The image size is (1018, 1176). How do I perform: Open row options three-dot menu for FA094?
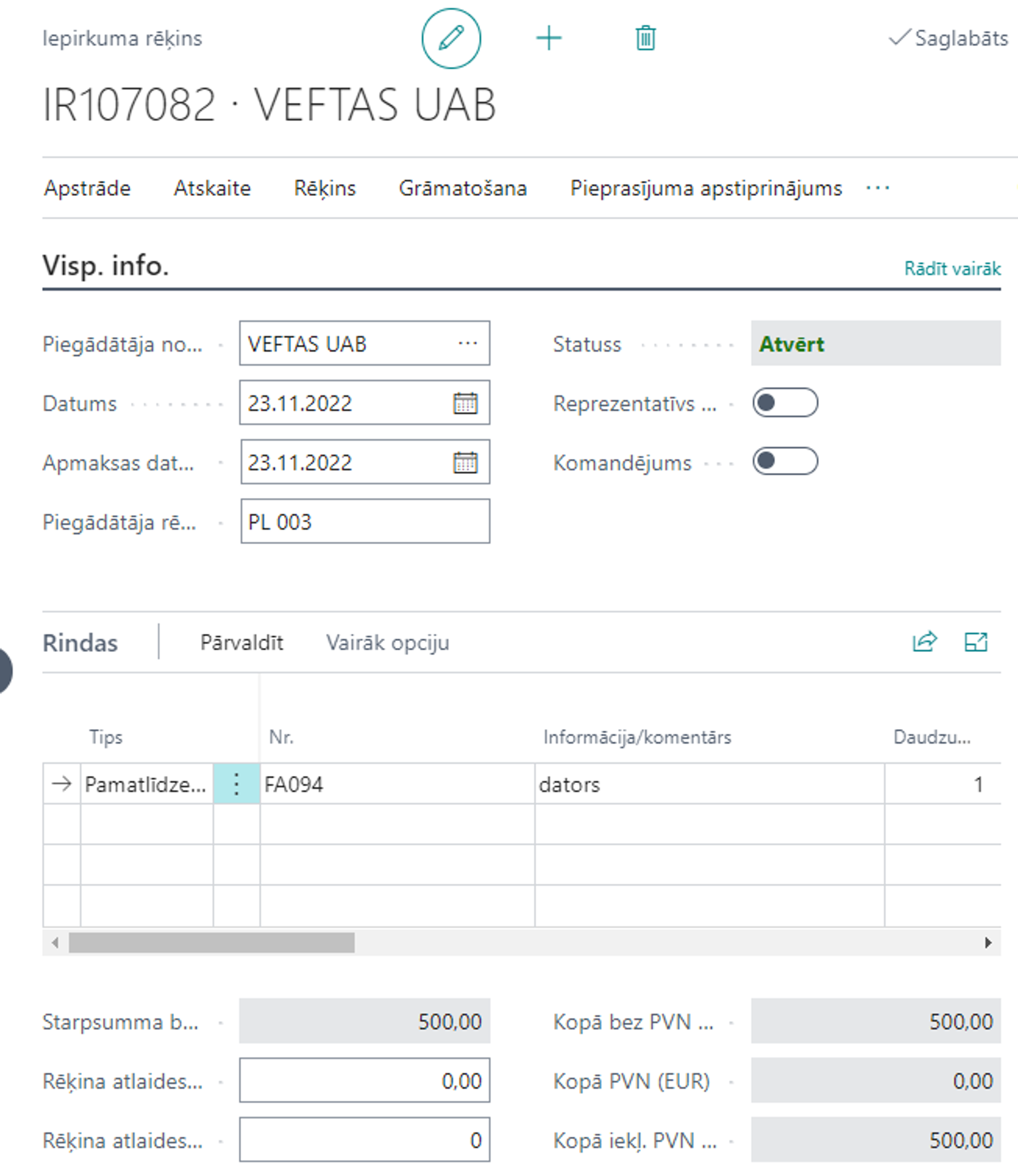point(236,784)
